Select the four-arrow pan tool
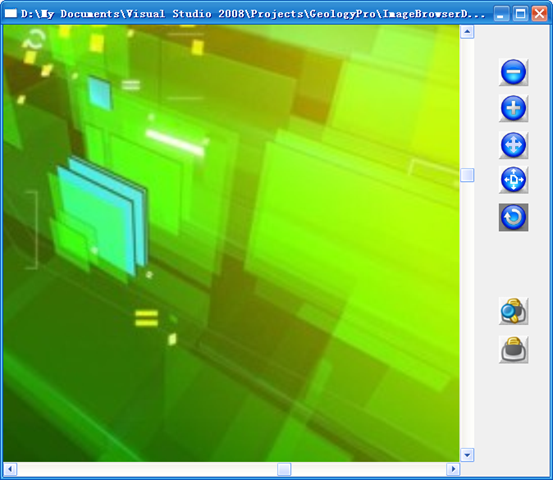Image resolution: width=553 pixels, height=480 pixels. pos(514,145)
